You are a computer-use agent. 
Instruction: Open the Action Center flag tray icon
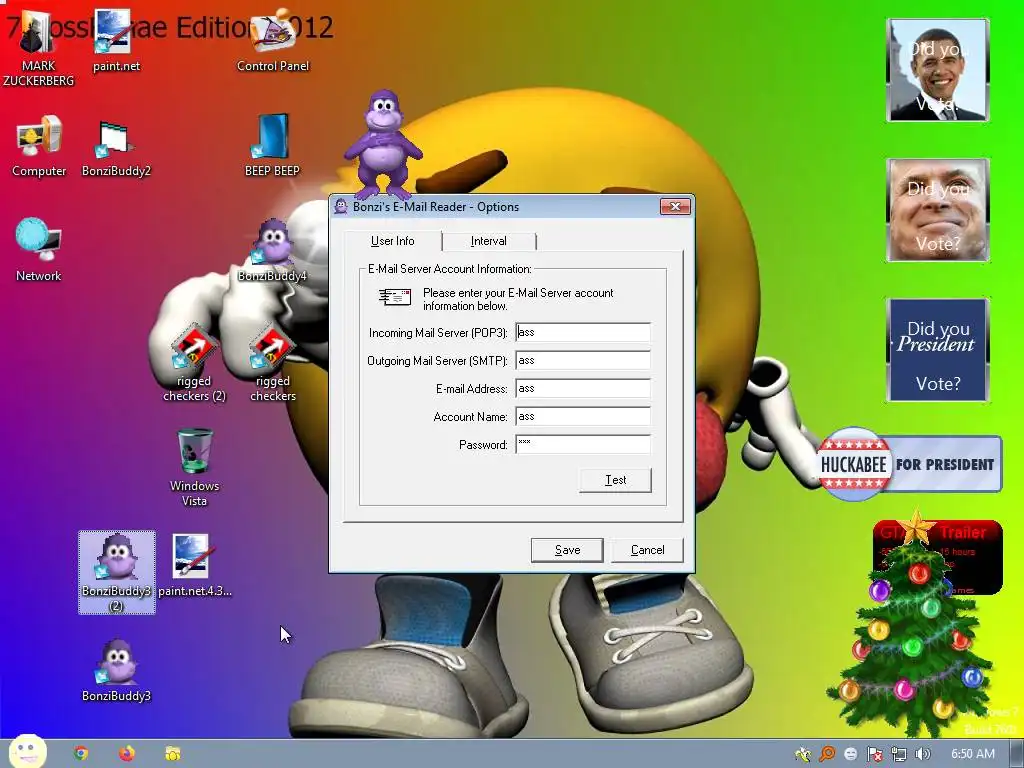coord(874,754)
